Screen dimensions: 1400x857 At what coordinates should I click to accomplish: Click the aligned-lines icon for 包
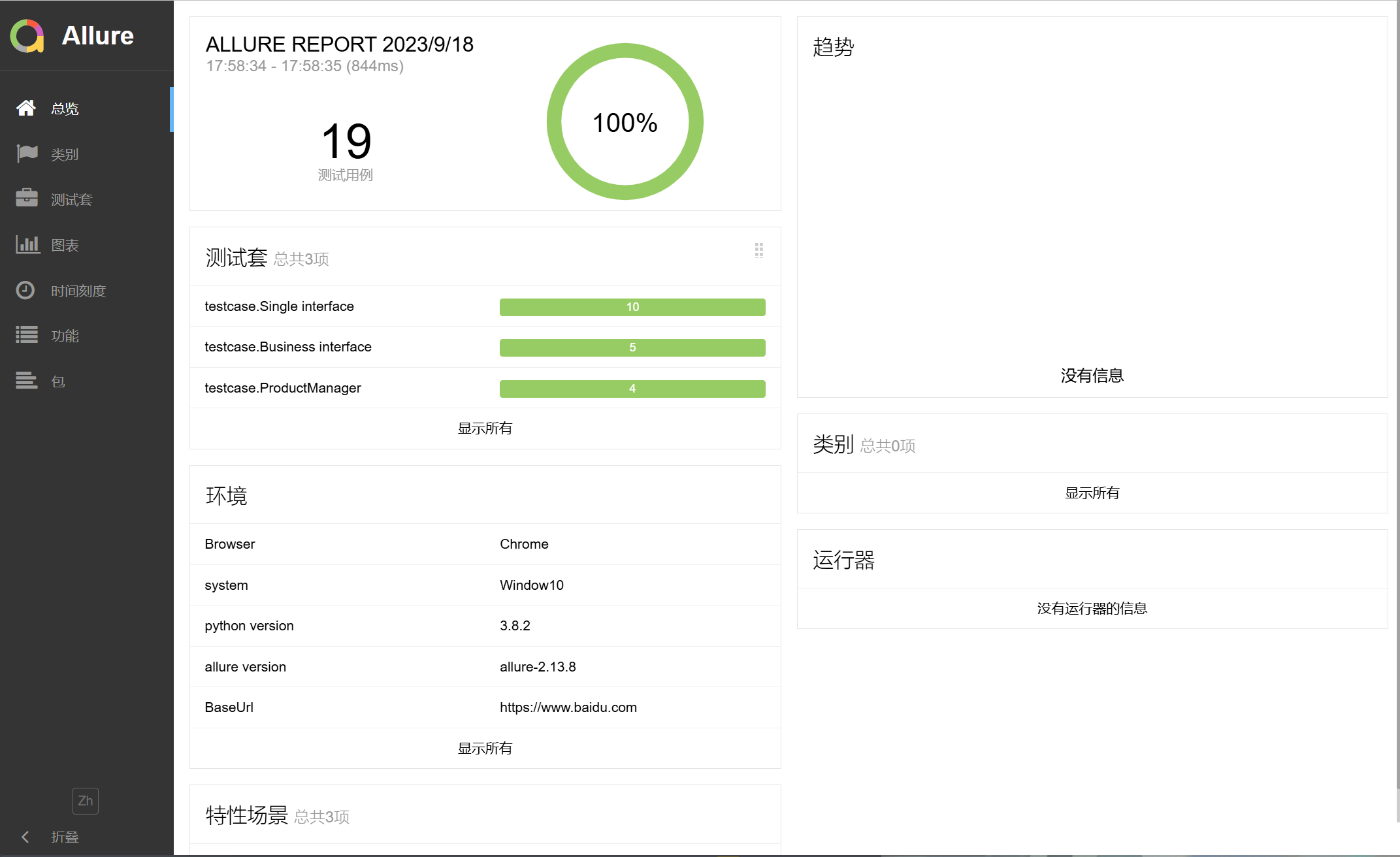point(27,380)
